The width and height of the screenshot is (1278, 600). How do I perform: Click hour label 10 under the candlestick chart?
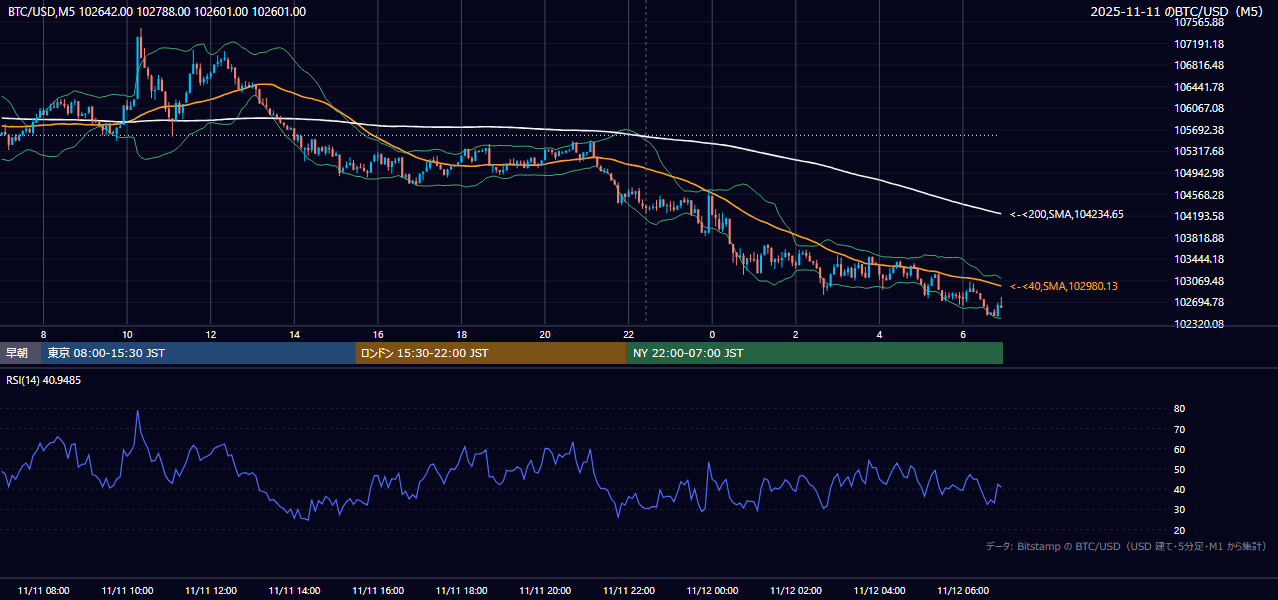pyautogui.click(x=127, y=334)
